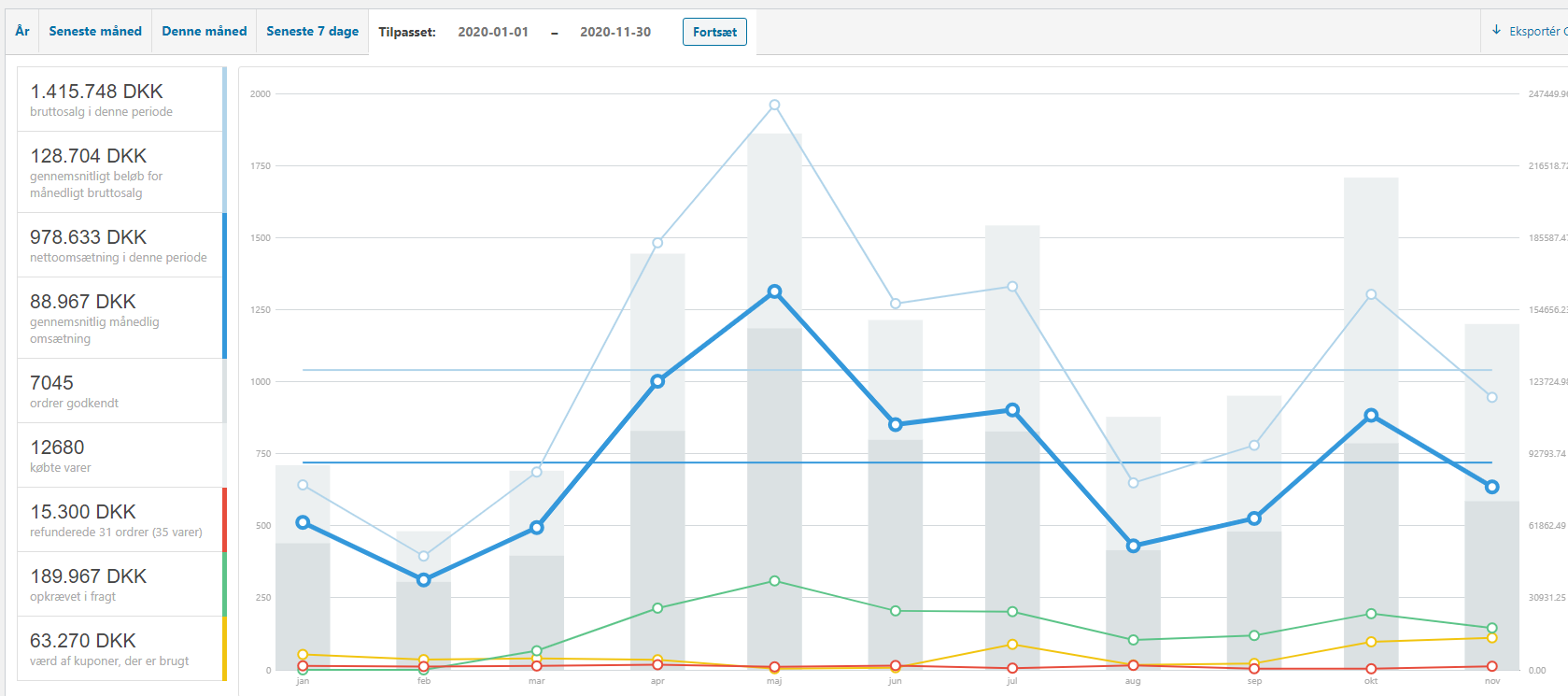Toggle the 7045 ordrer godkendt legend

[121, 391]
